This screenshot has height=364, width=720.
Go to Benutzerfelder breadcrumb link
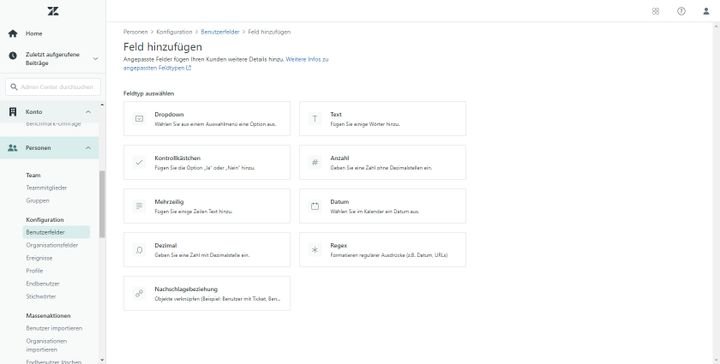[220, 32]
